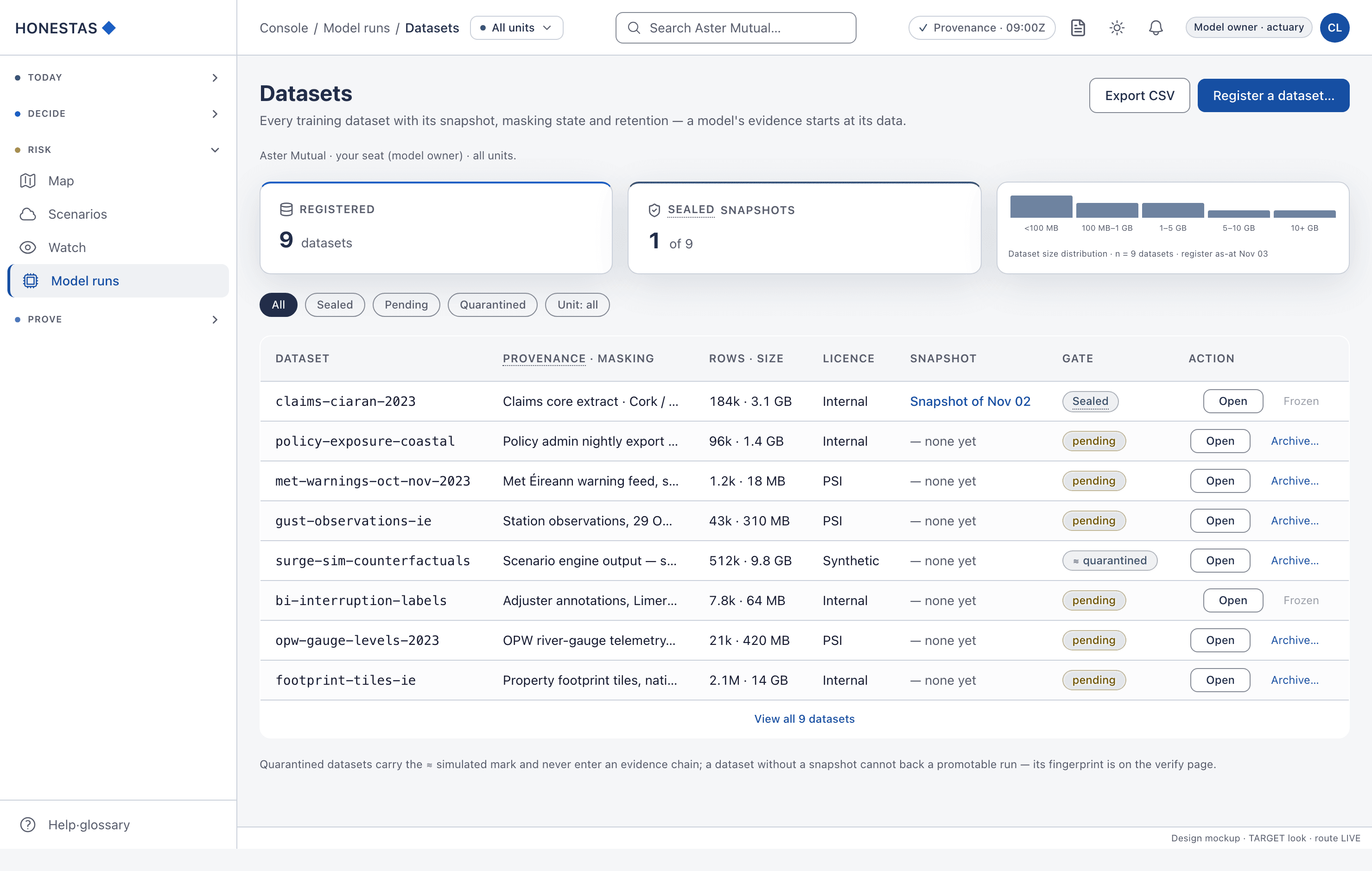Open surge-sim-counterfactuals dataset
This screenshot has height=871, width=1372.
pos(1220,561)
